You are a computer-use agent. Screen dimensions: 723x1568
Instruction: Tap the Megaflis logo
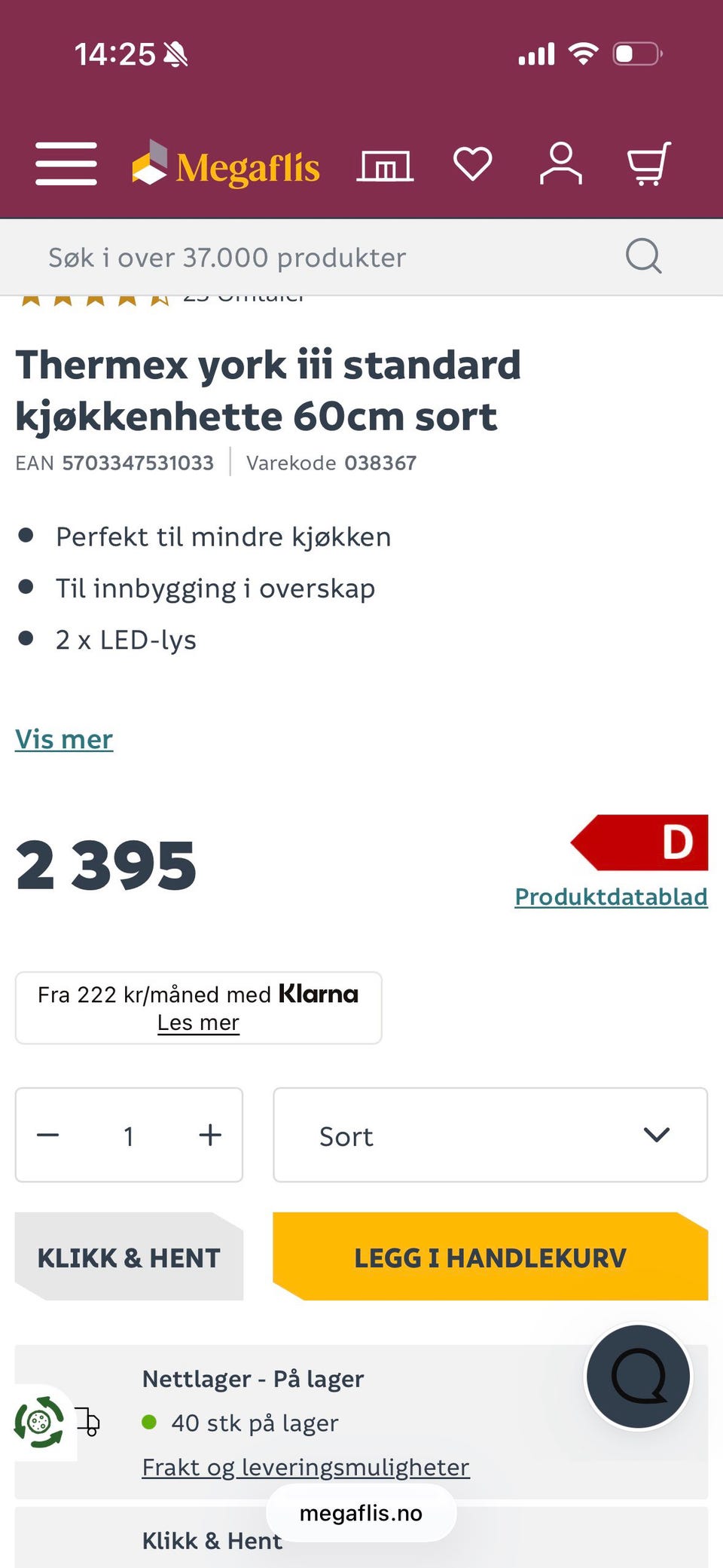226,165
